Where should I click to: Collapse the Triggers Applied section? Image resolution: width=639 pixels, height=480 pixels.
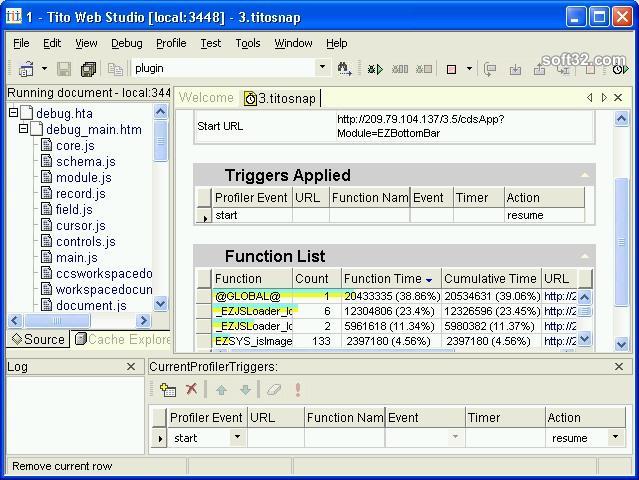pos(584,176)
